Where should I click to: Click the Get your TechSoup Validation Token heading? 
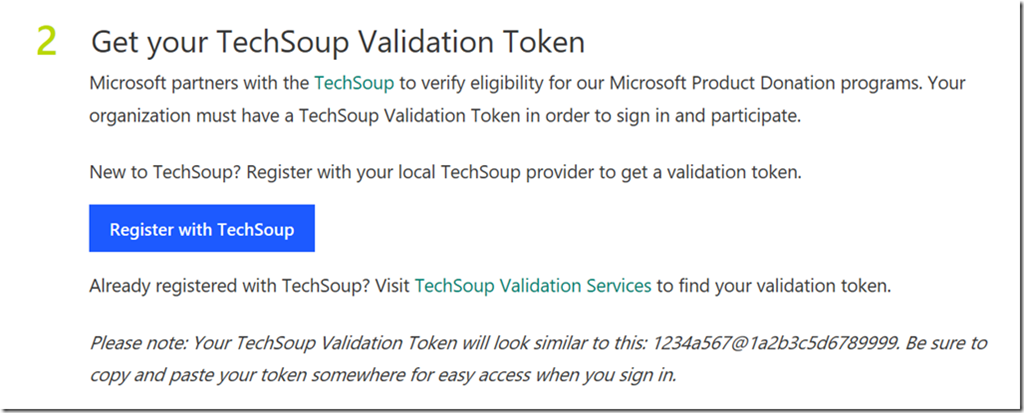[x=338, y=43]
